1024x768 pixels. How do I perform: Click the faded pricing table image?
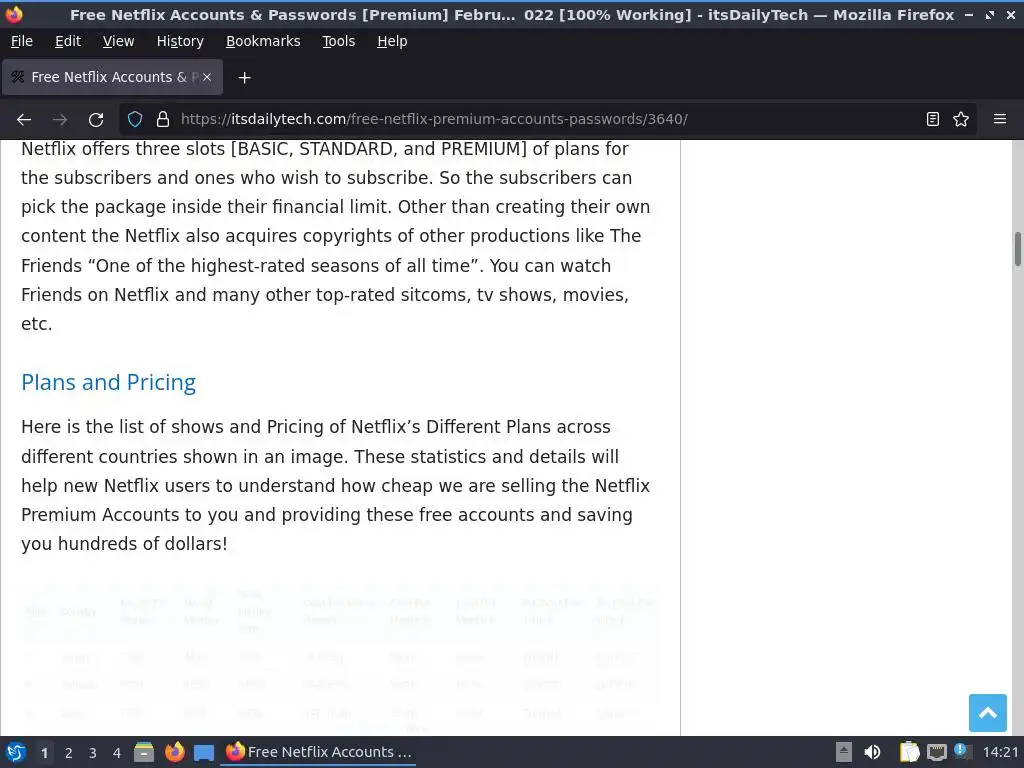pos(338,660)
